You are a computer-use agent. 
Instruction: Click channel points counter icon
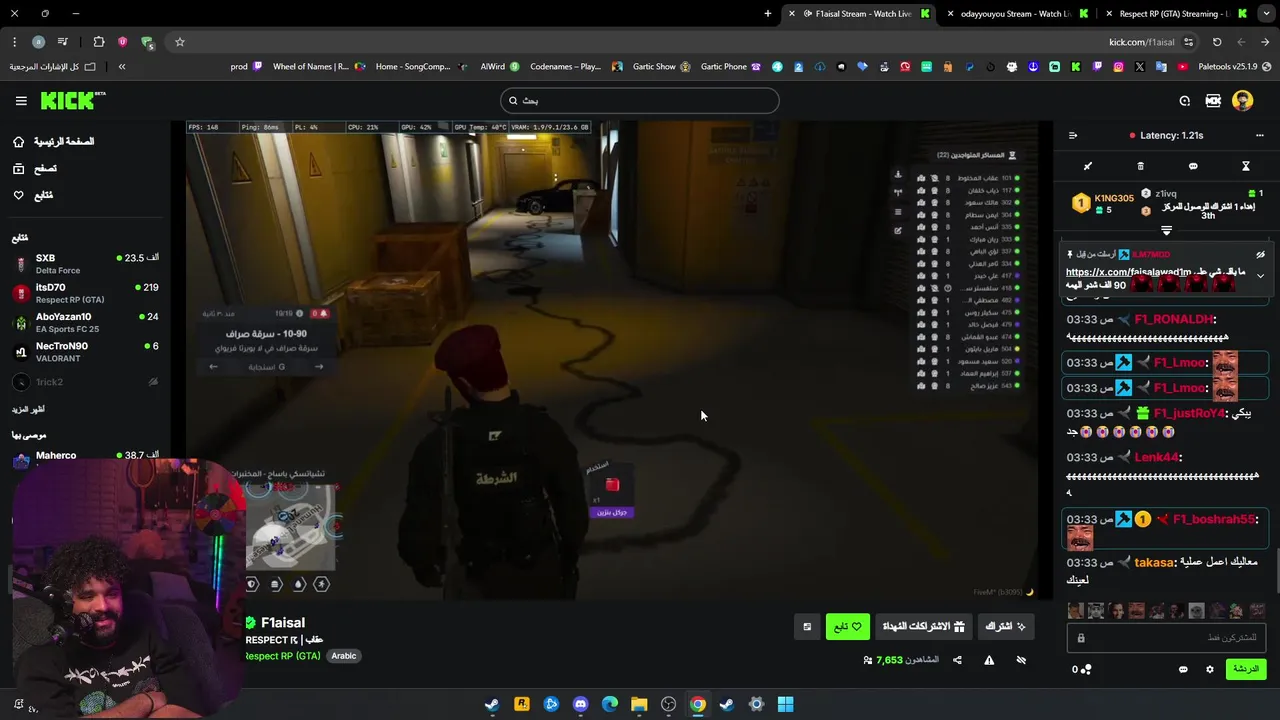pos(1082,669)
